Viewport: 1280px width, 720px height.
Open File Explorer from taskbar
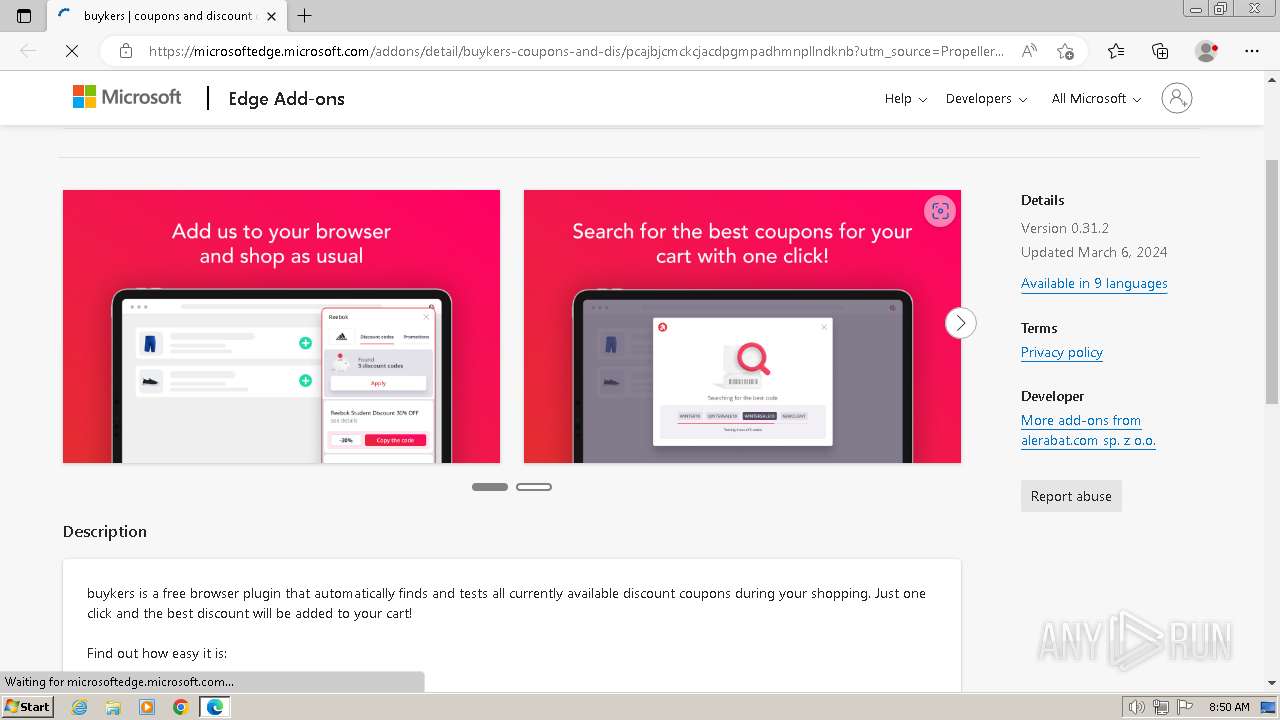(113, 707)
